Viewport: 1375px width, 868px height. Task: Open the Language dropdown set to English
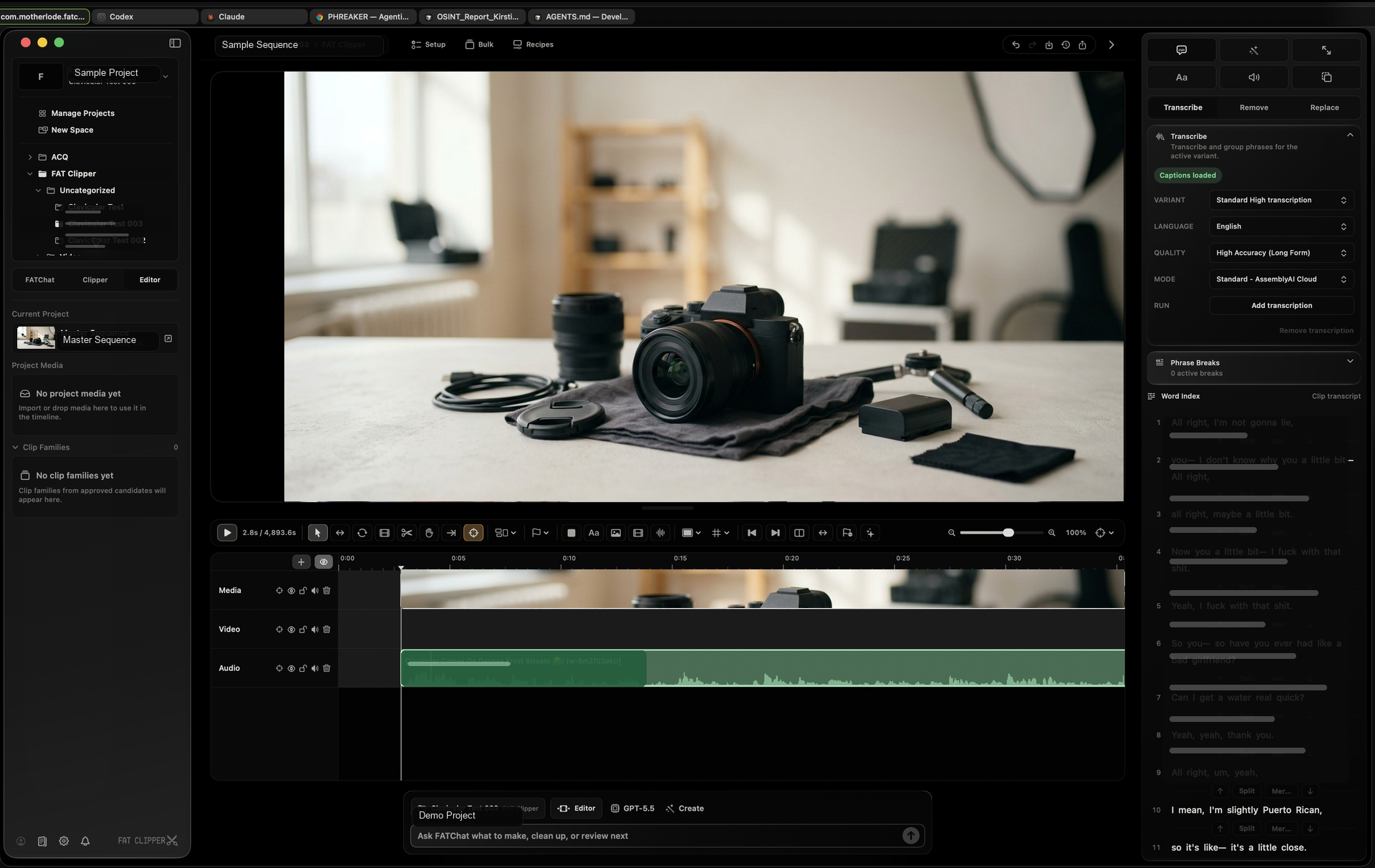(1281, 226)
